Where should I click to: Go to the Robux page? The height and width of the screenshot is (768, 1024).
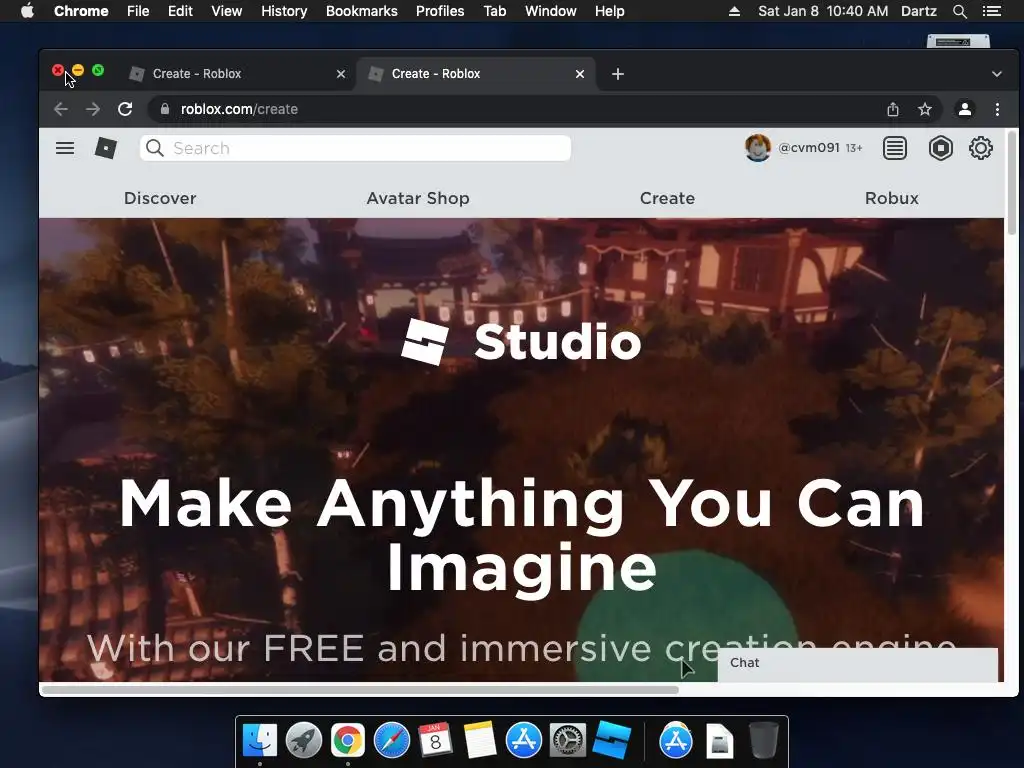(x=891, y=198)
